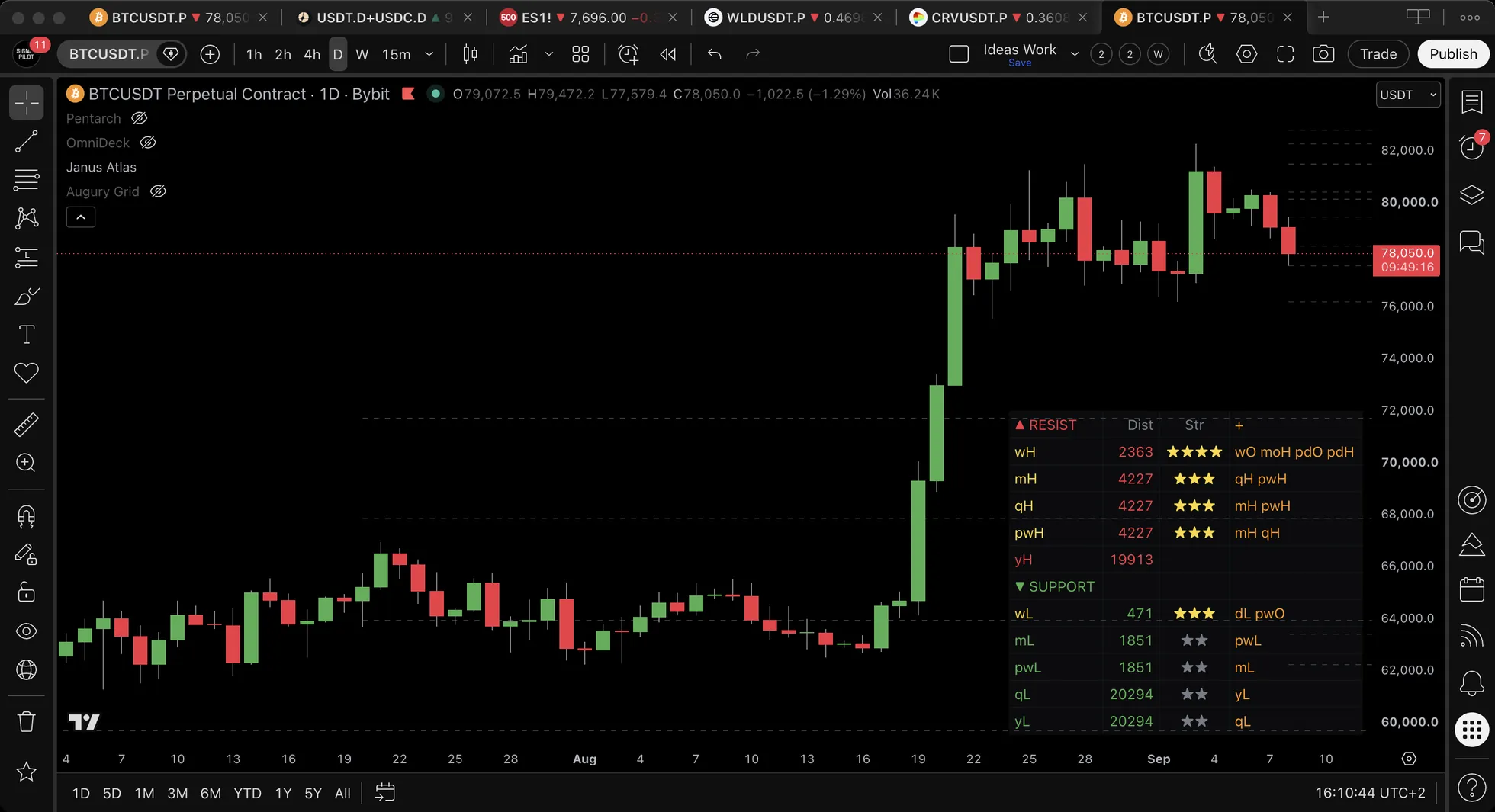The height and width of the screenshot is (812, 1495).
Task: Click the Trade button
Action: (x=1378, y=54)
